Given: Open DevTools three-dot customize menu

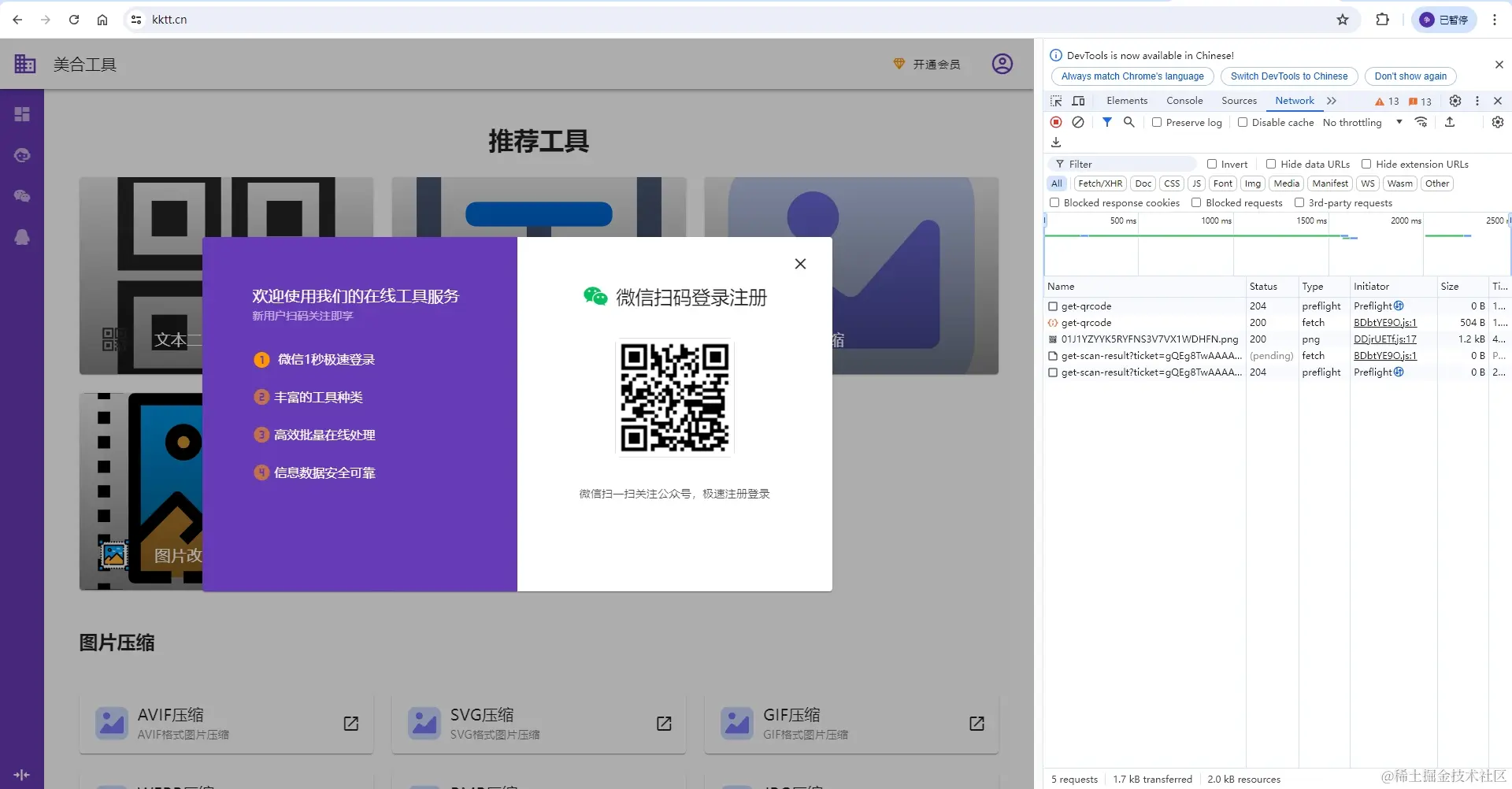Looking at the screenshot, I should [x=1477, y=101].
